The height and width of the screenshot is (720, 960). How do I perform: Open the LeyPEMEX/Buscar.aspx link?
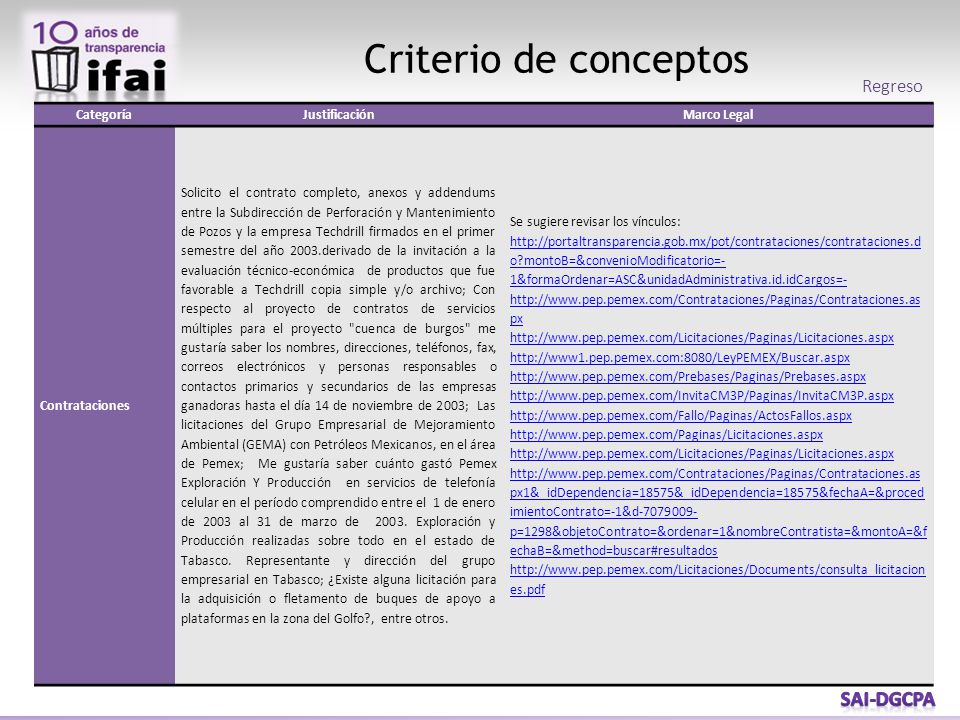680,358
